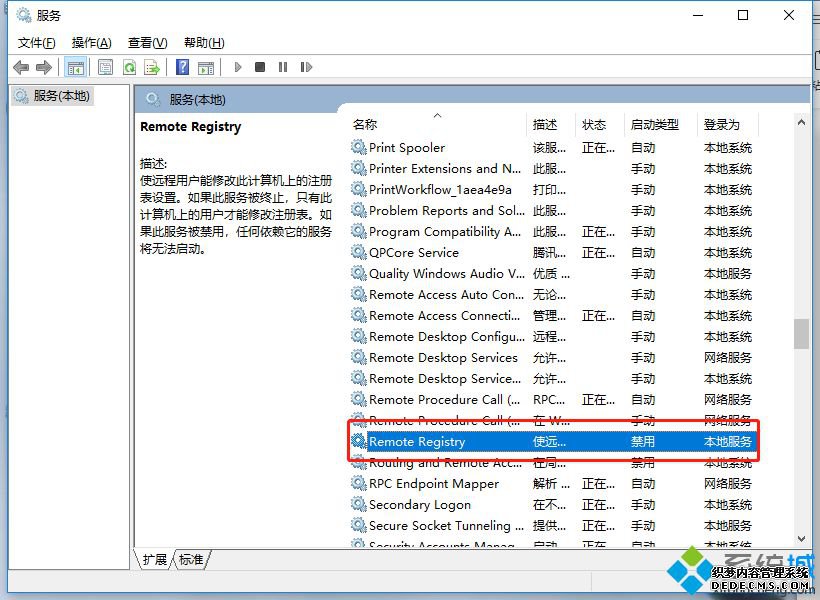Click 网络服务 logon of RPC Endpoint Mapper

[x=727, y=483]
